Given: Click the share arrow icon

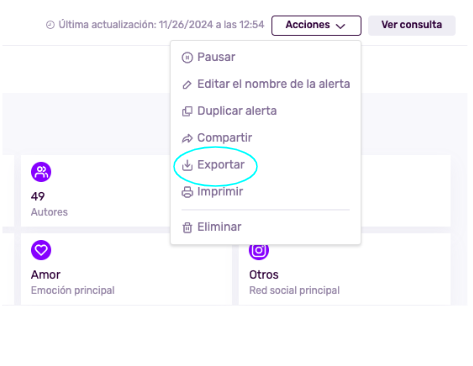Looking at the screenshot, I should coord(187,138).
